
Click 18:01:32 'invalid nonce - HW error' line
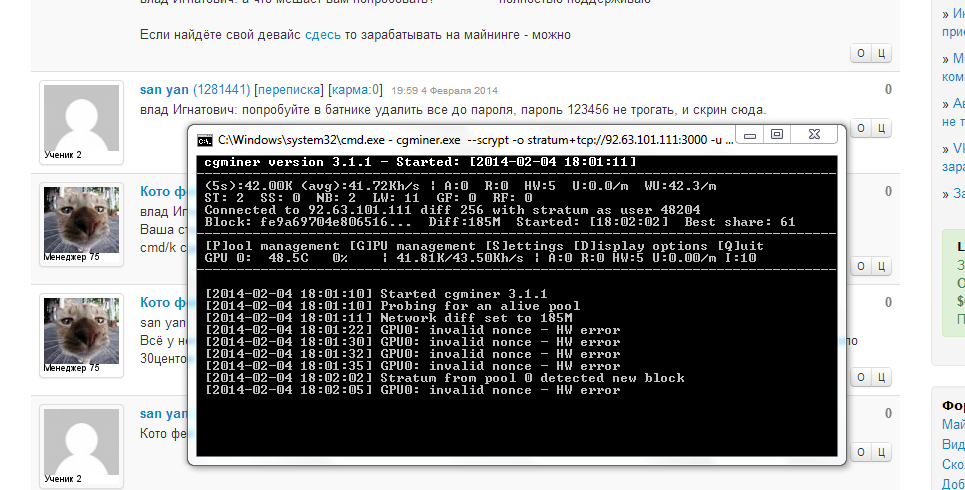pyautogui.click(x=412, y=354)
